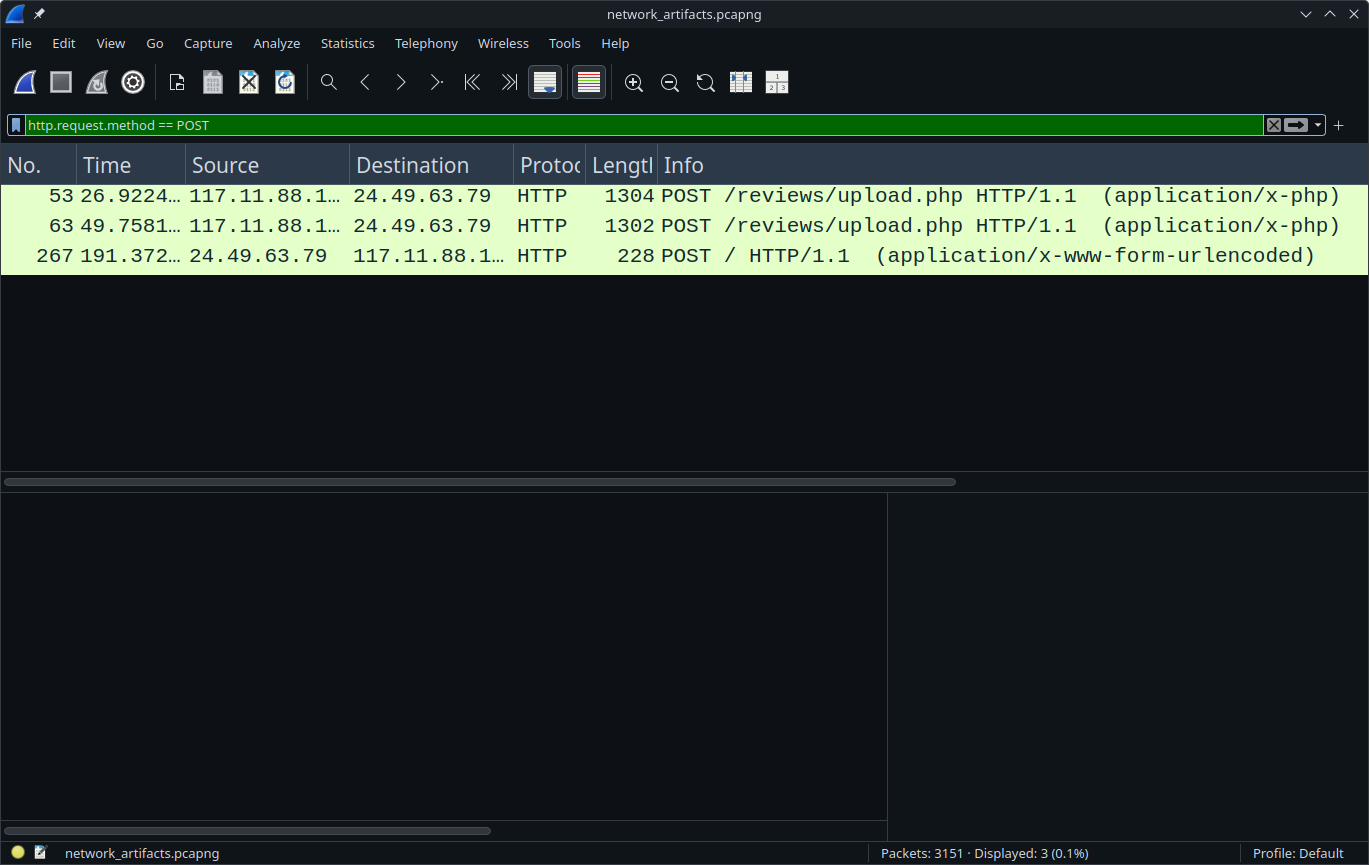The width and height of the screenshot is (1369, 865).
Task: Click the display filter input field
Action: (x=644, y=125)
